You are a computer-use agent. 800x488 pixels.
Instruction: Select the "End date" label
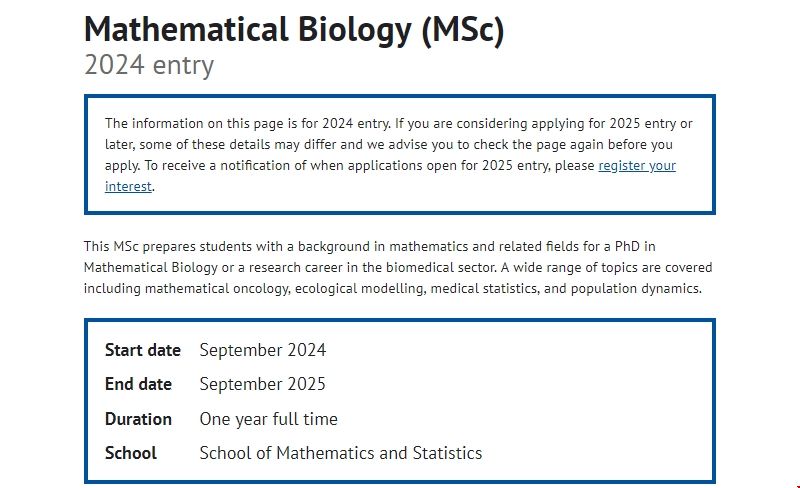tap(138, 384)
